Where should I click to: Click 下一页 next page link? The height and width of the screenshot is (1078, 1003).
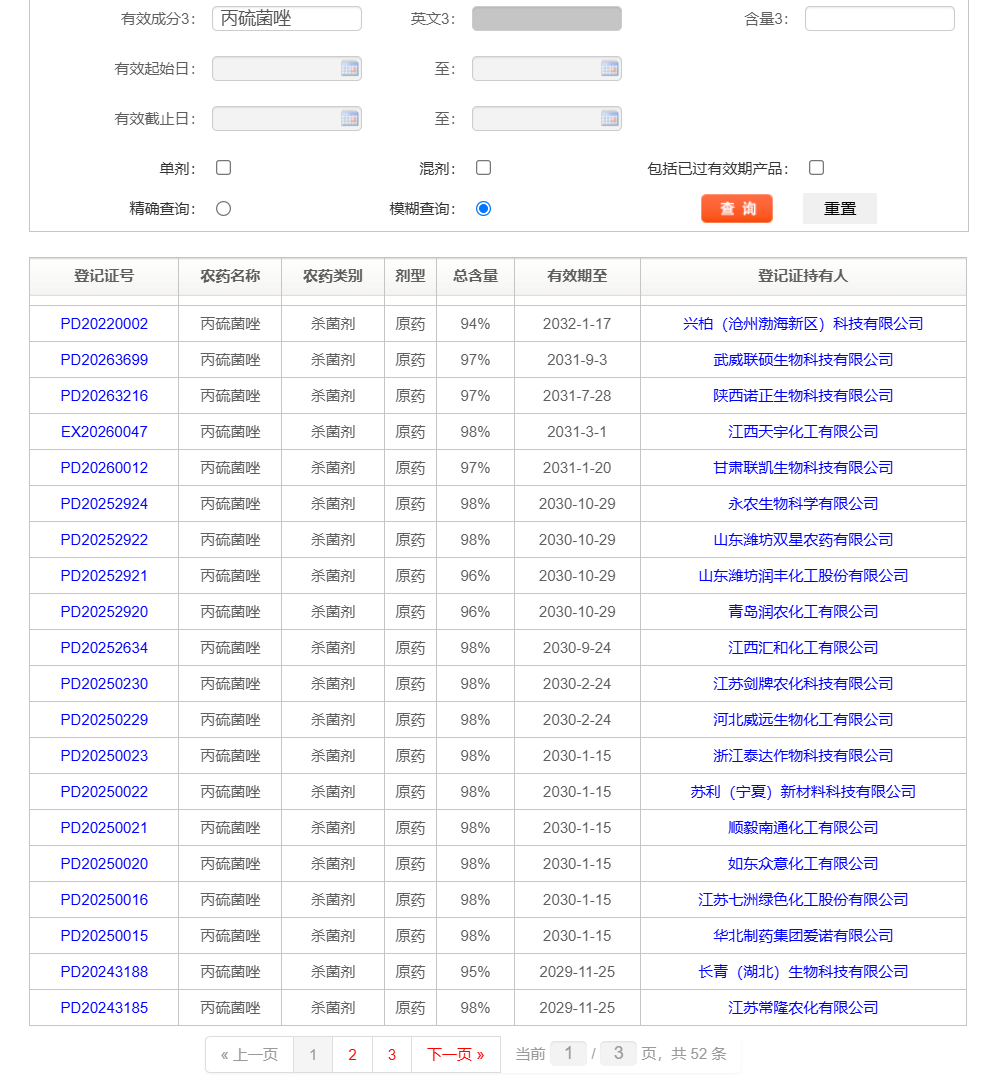coord(455,1055)
